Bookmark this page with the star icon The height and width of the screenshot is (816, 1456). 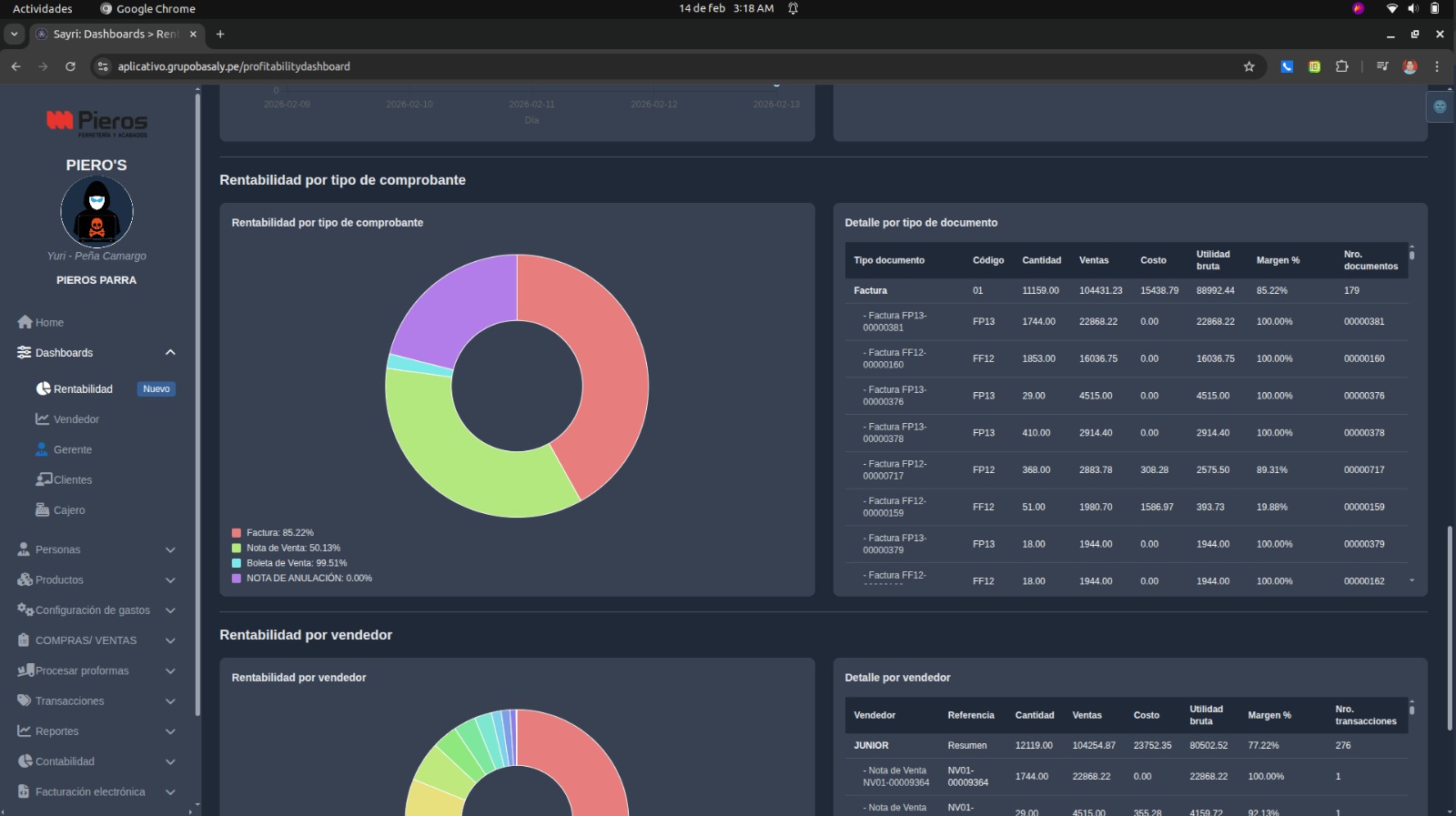click(x=1249, y=66)
